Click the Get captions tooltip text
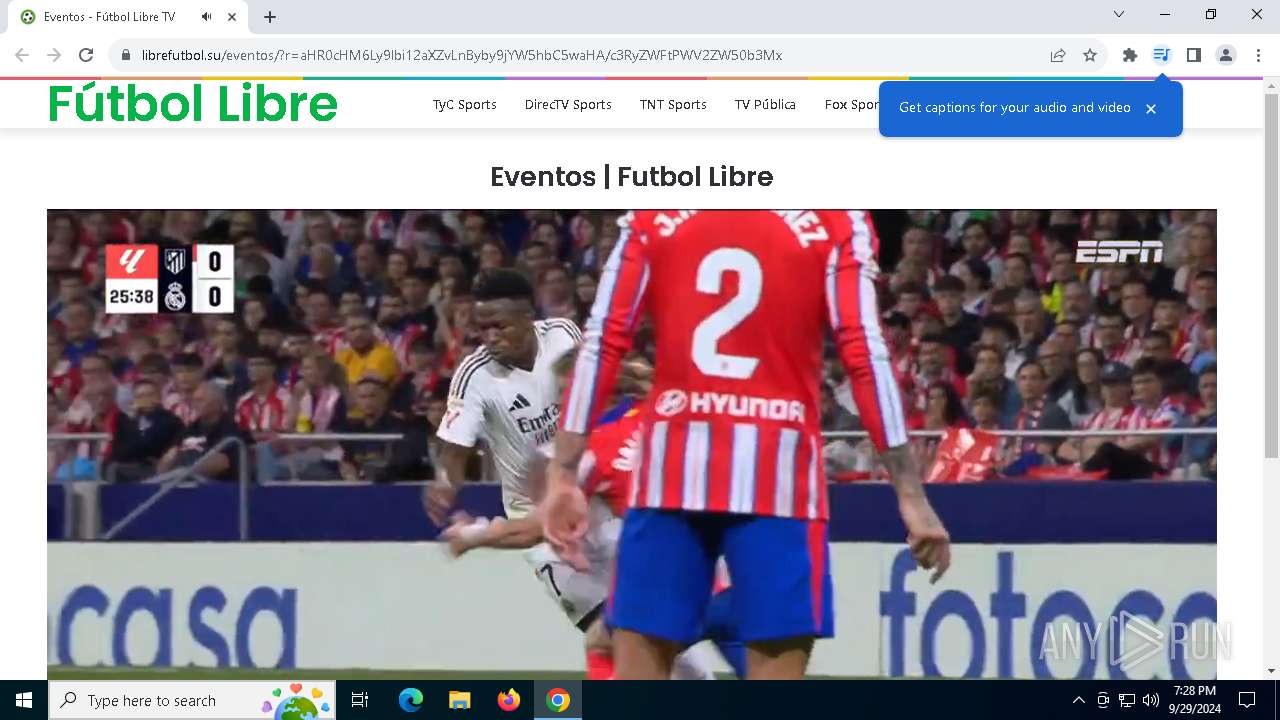This screenshot has height=720, width=1280. pos(1015,107)
